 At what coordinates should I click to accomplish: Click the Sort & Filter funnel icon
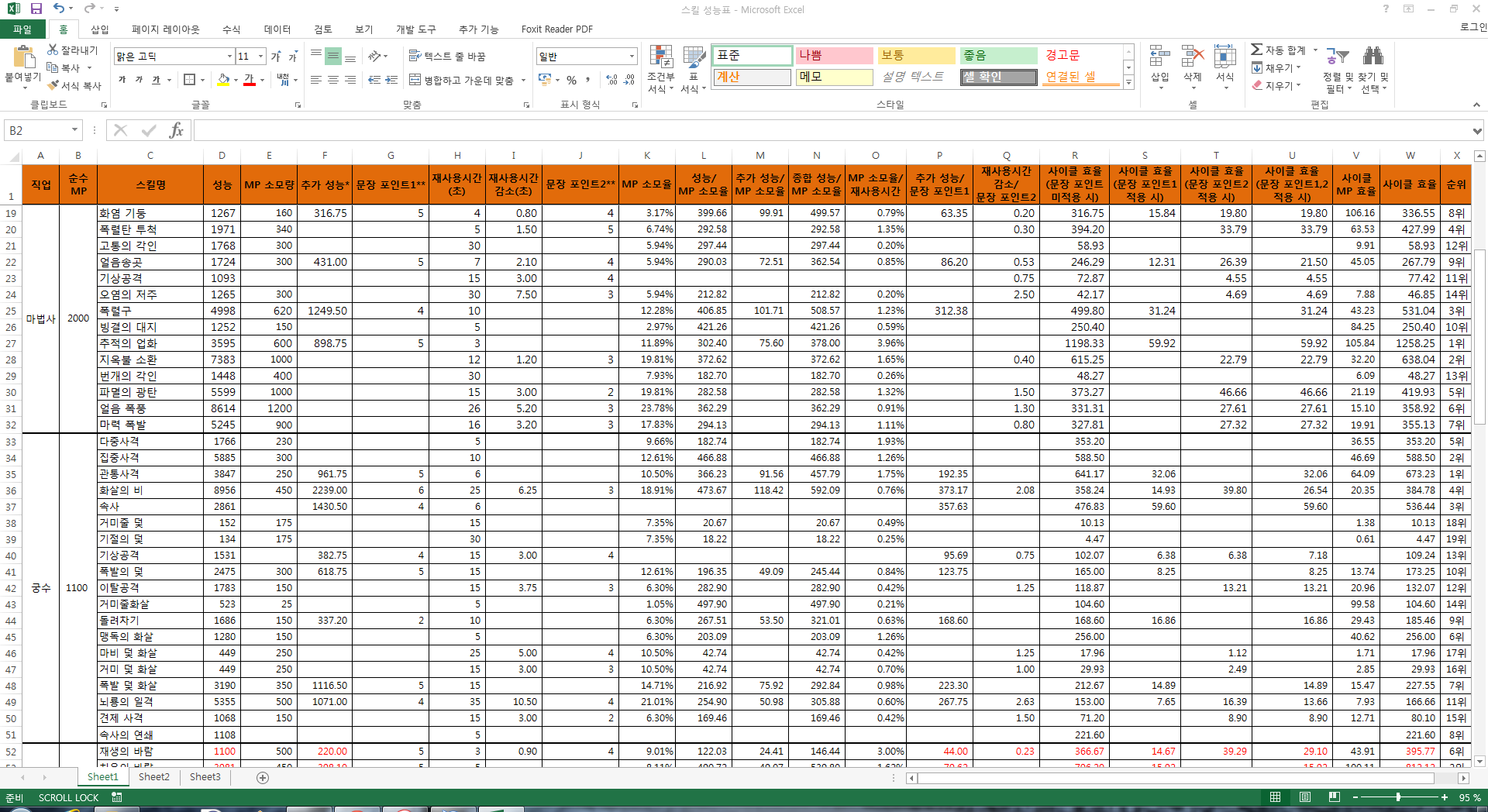pos(1337,57)
